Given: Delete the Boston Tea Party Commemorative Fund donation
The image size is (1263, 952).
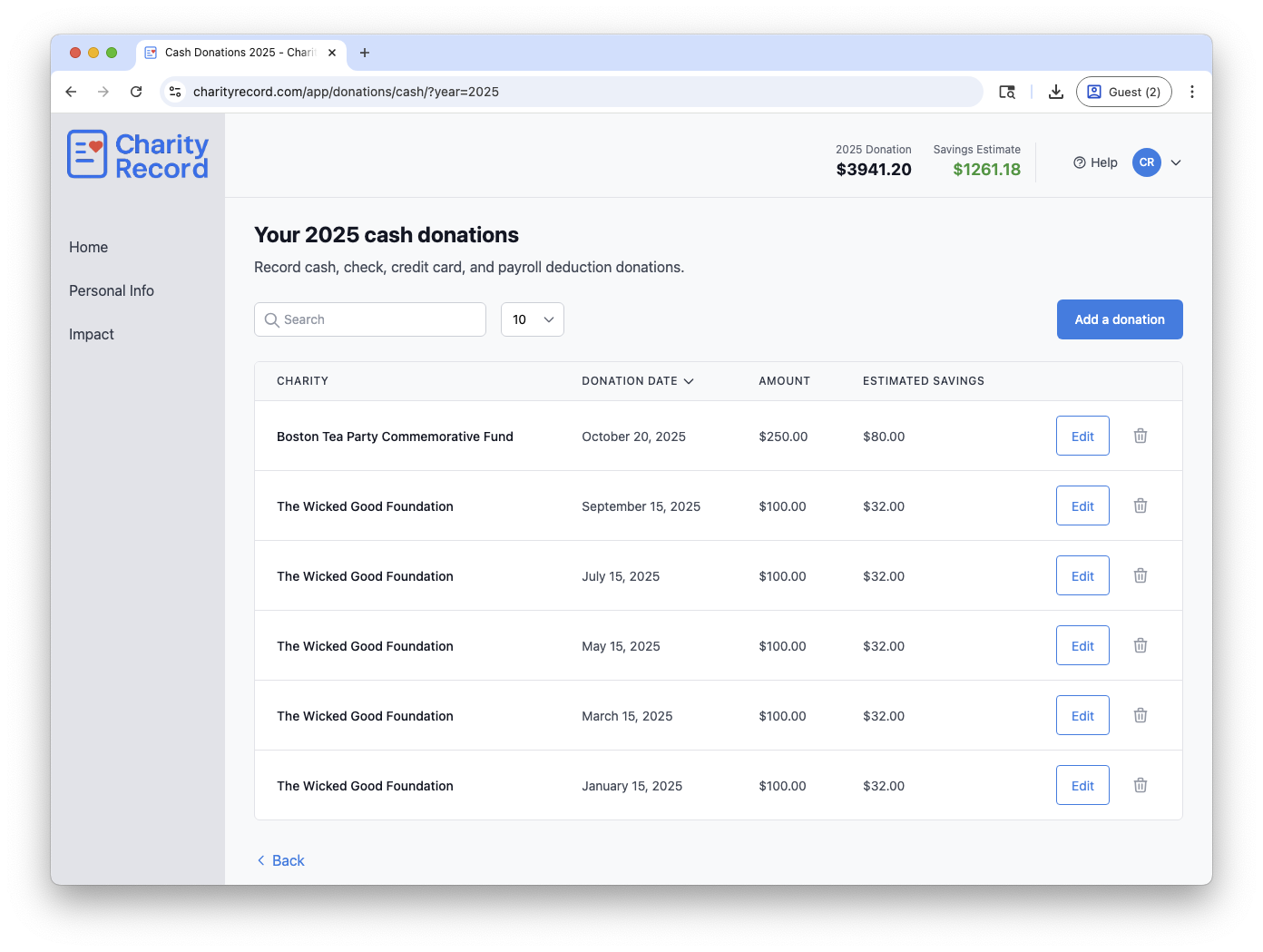Looking at the screenshot, I should click(1140, 436).
